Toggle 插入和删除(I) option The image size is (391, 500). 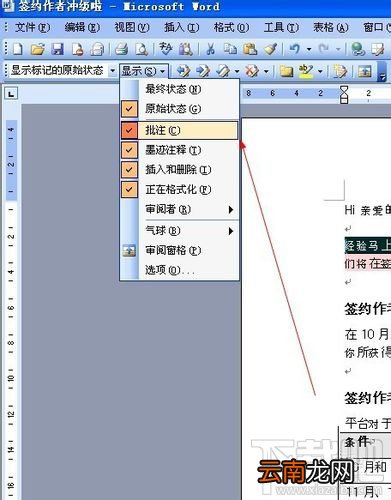[x=179, y=170]
